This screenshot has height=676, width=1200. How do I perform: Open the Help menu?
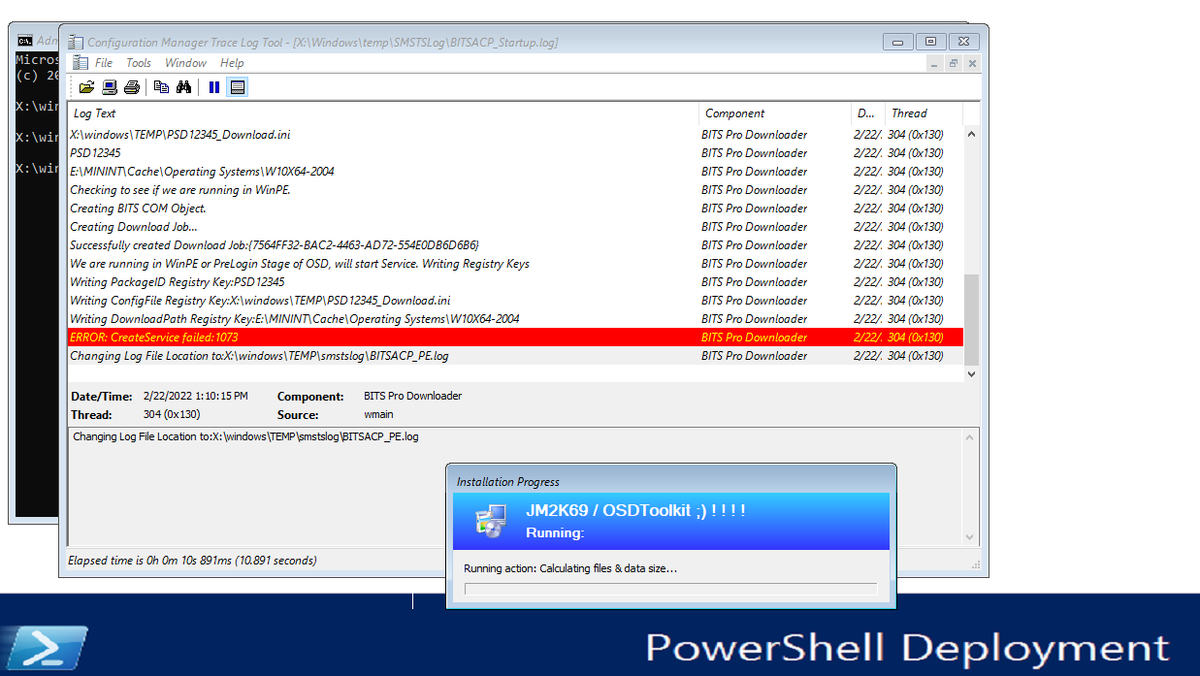coord(232,63)
